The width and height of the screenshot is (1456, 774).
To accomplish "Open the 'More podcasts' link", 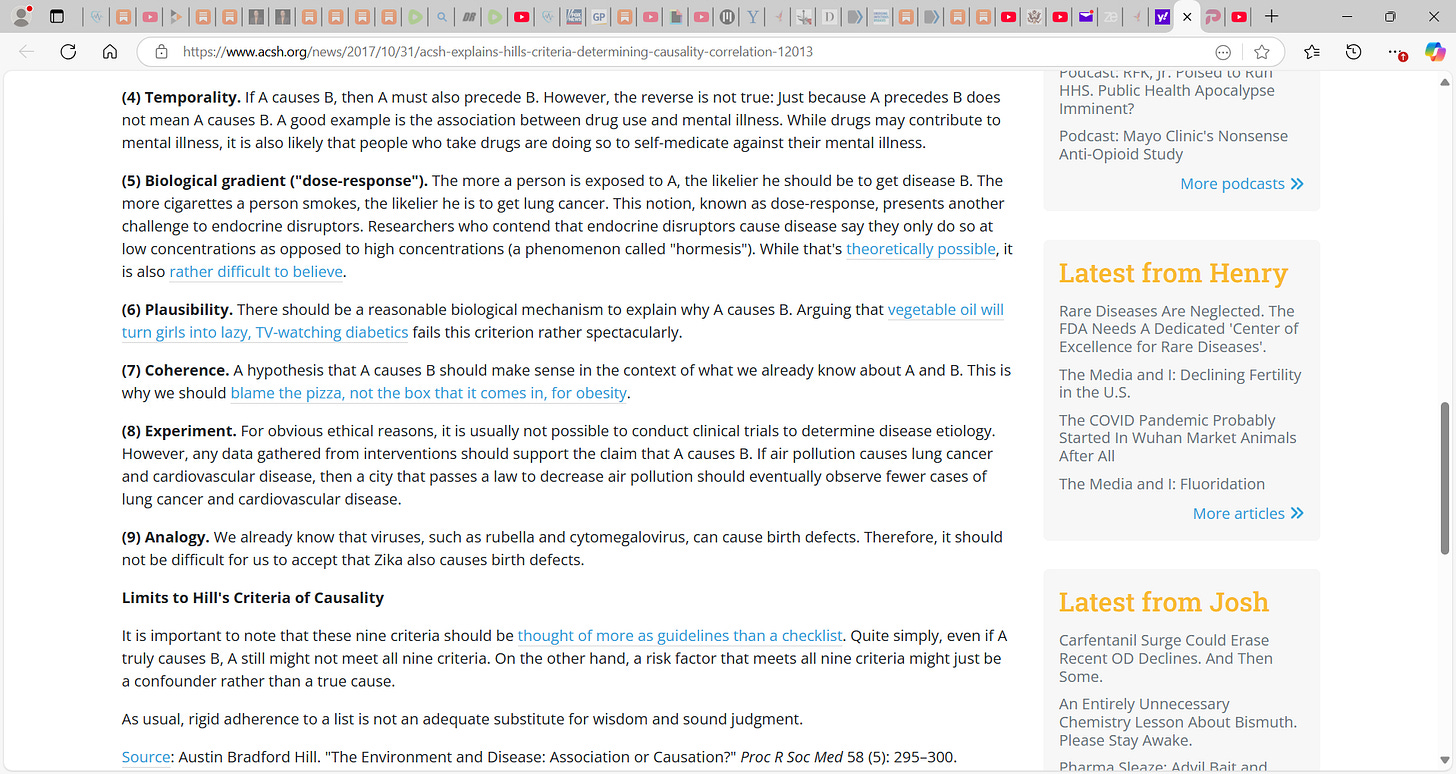I will (1242, 184).
